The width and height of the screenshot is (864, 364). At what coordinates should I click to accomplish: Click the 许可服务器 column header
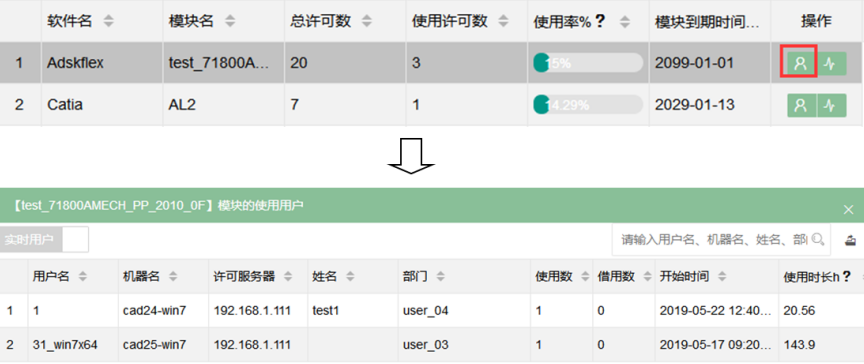(244, 276)
